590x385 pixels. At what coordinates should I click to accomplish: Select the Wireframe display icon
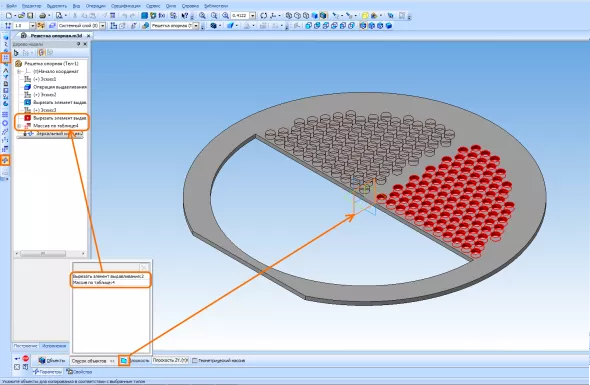click(x=289, y=15)
